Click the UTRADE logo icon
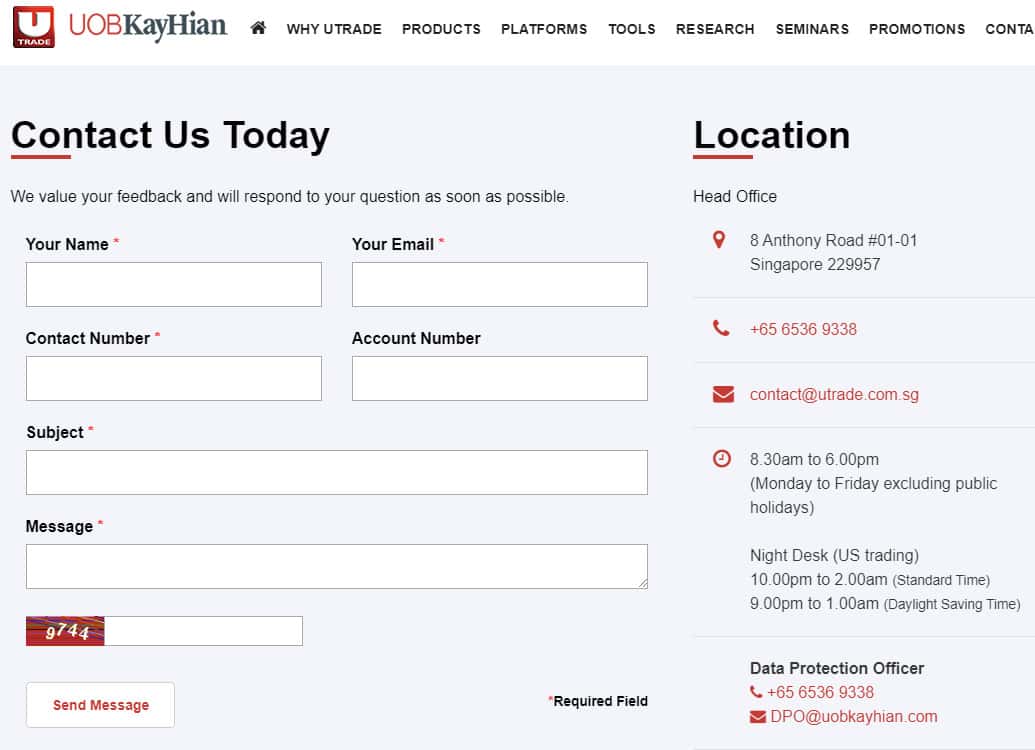The width and height of the screenshot is (1035, 750). pyautogui.click(x=34, y=28)
